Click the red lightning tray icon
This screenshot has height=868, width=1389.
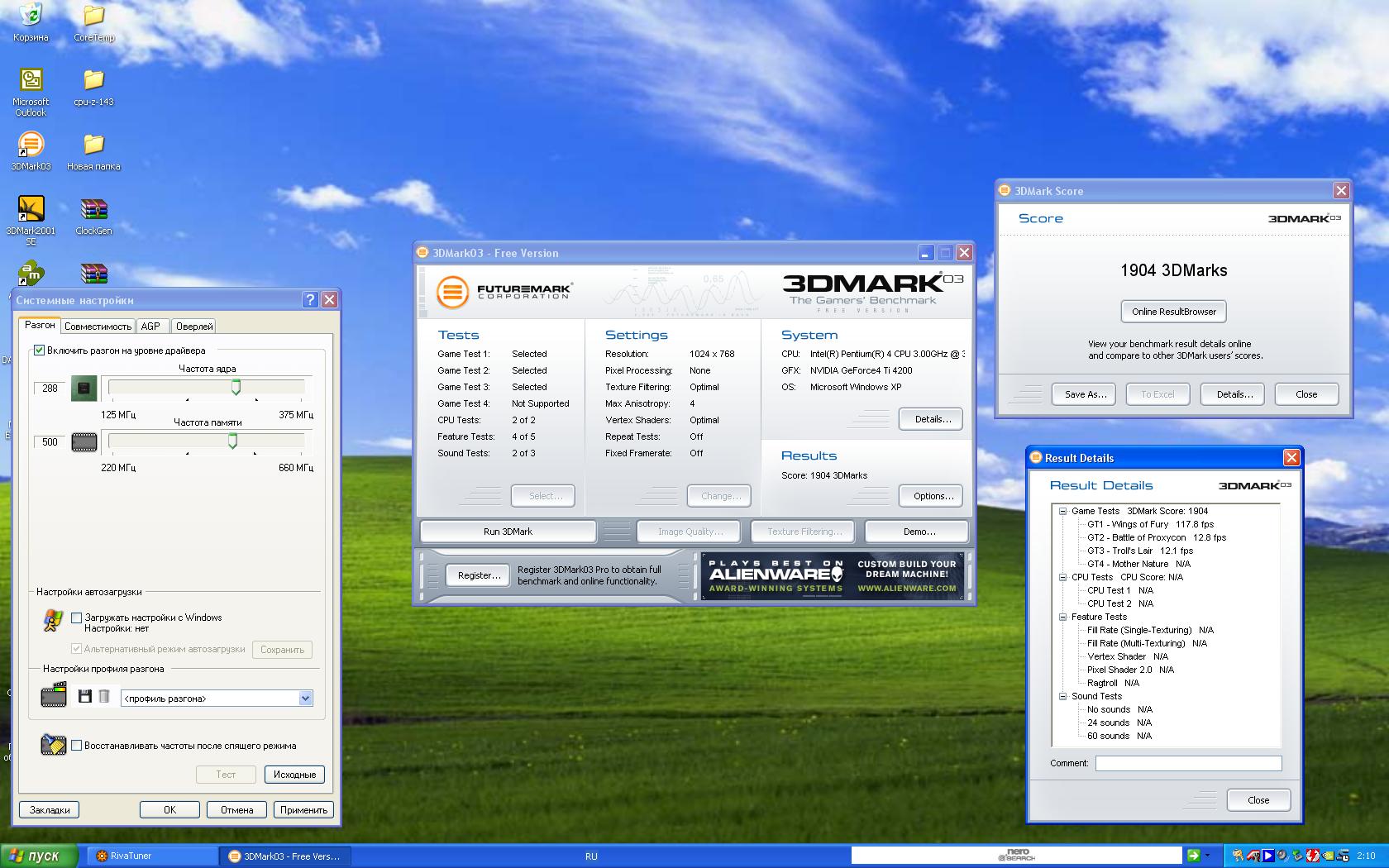point(1313,856)
